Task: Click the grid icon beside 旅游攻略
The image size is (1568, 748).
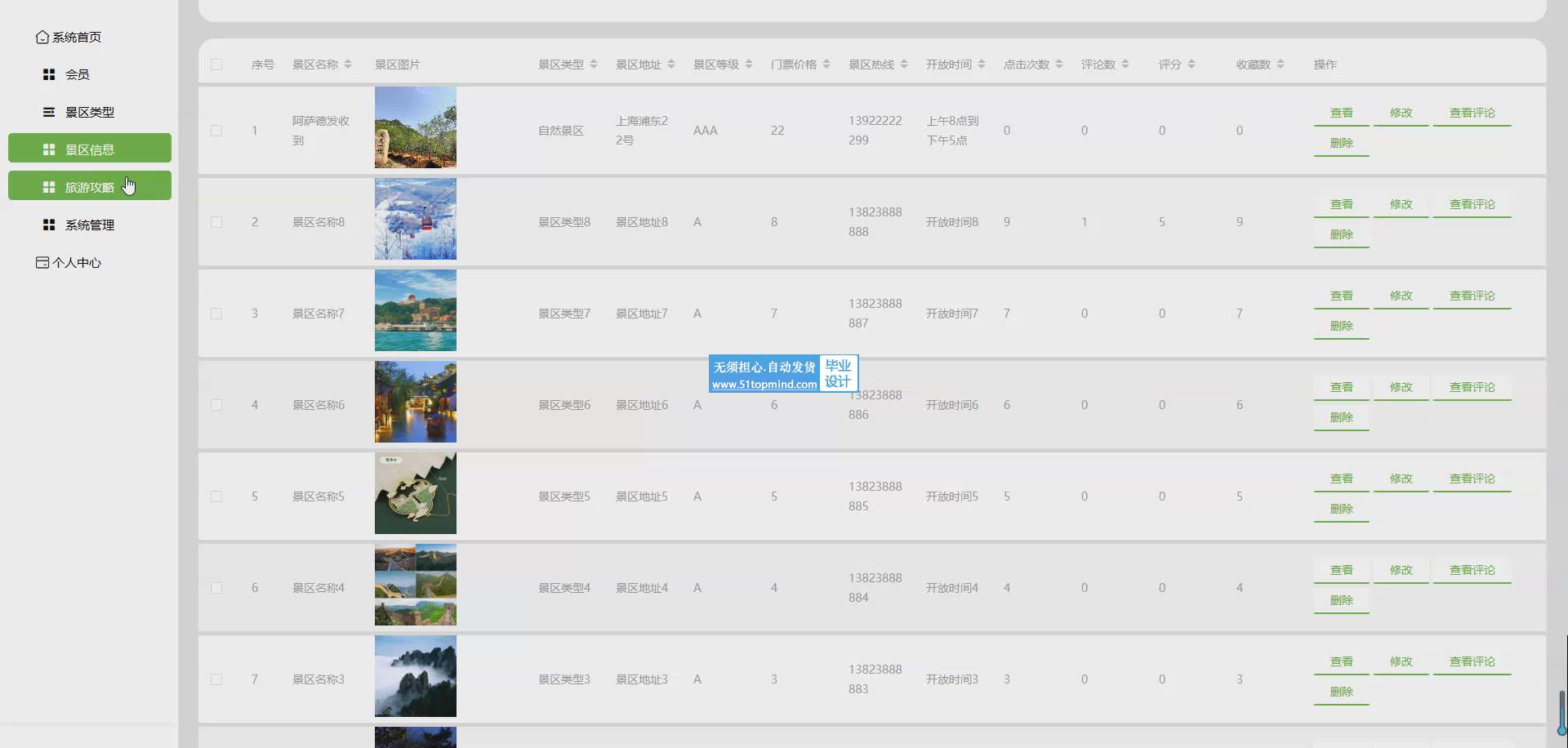Action: 49,187
